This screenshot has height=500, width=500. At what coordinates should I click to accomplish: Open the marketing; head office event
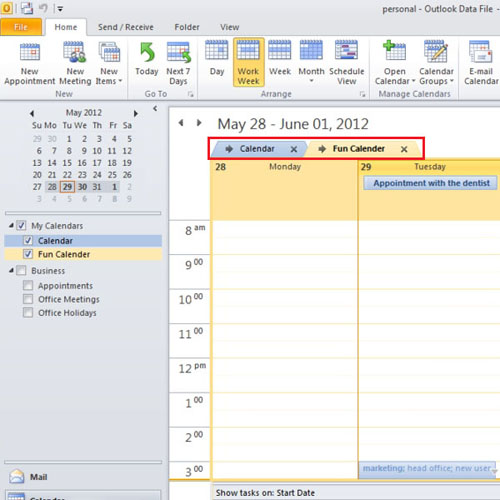tap(427, 469)
